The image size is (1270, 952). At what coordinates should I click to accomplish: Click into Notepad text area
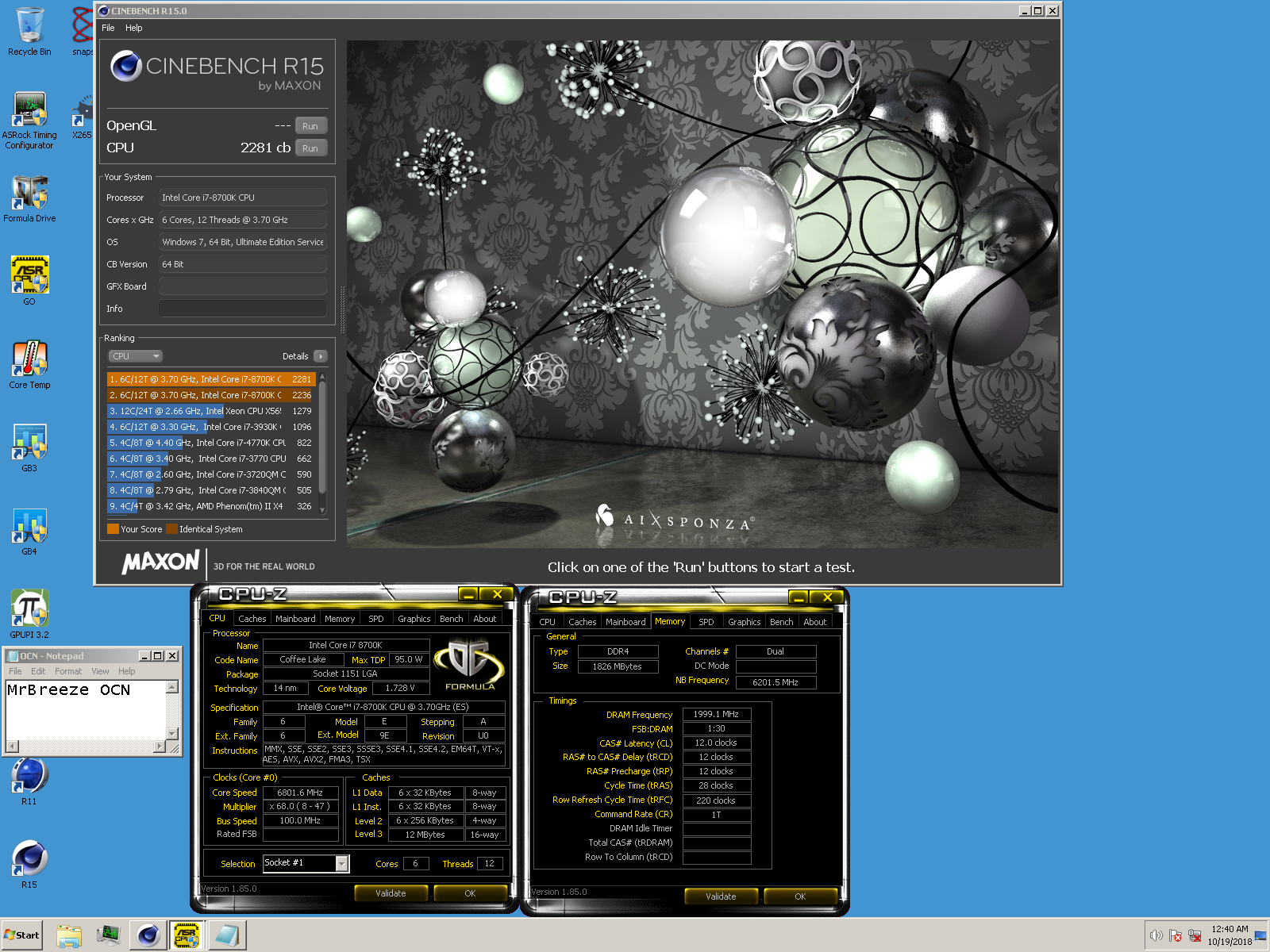[86, 709]
